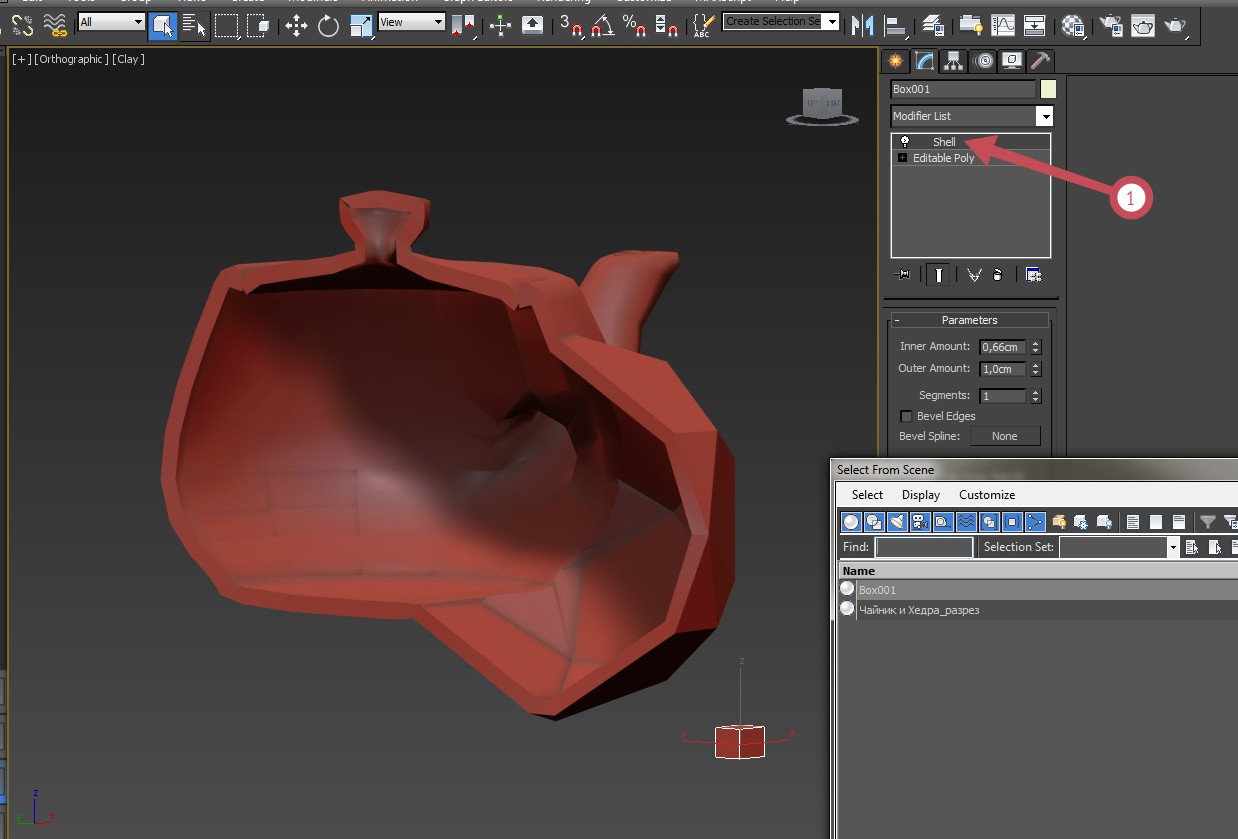1238x839 pixels.
Task: Open the Selection Set dropdown
Action: pos(1119,547)
